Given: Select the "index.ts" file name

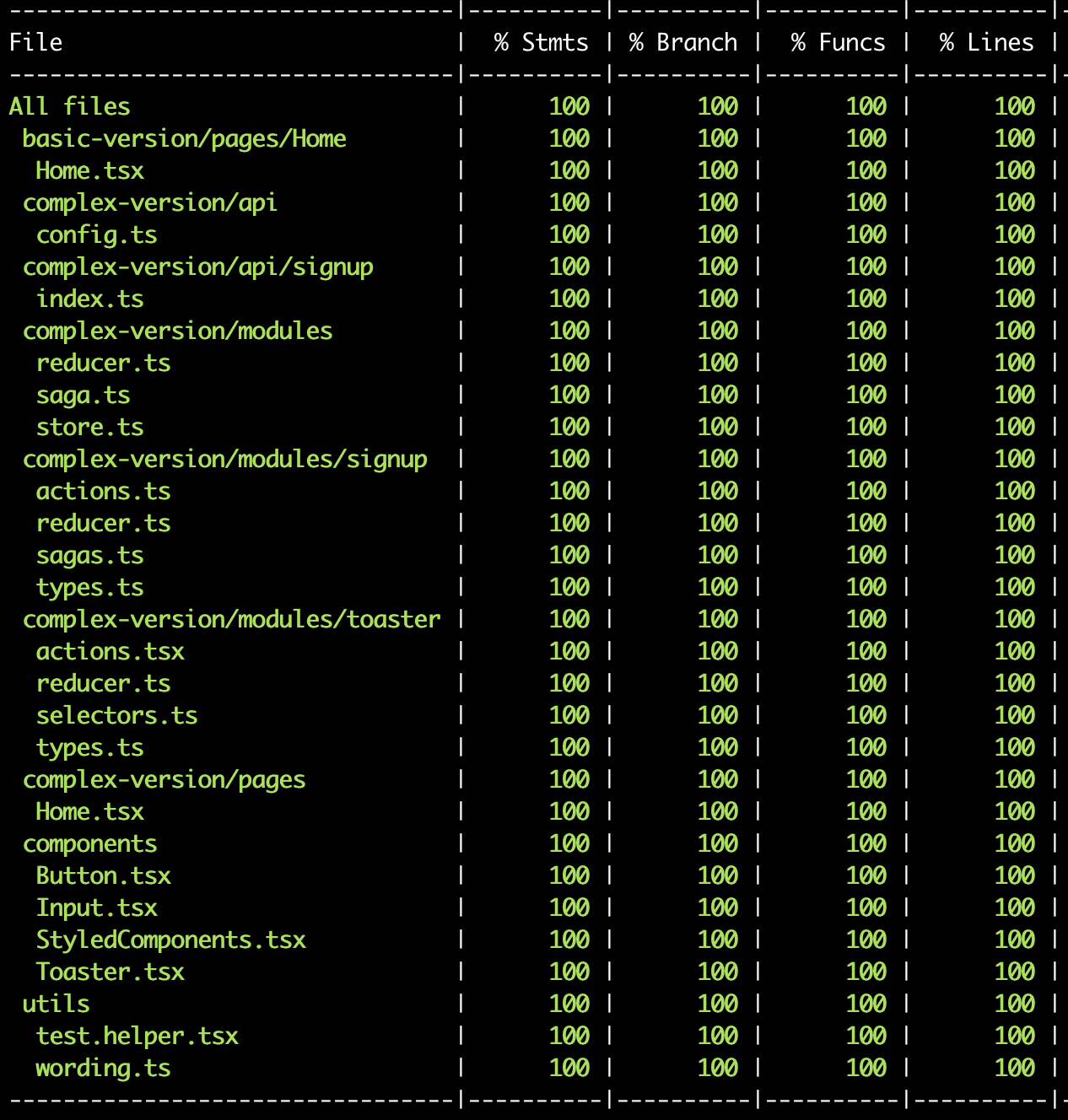Looking at the screenshot, I should pos(90,299).
